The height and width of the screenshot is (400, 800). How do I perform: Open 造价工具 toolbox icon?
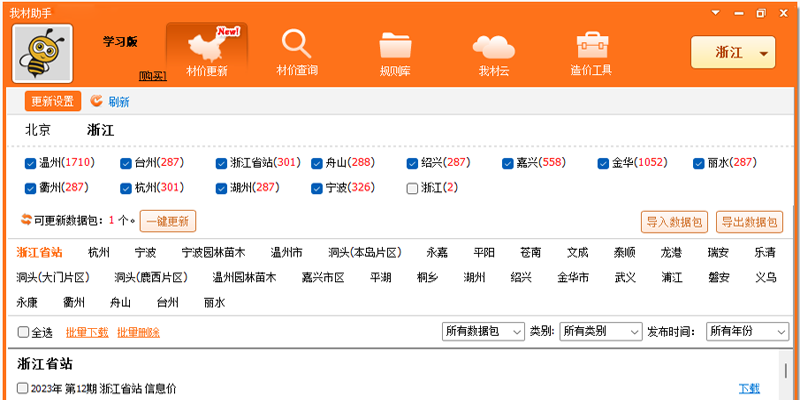[x=591, y=53]
